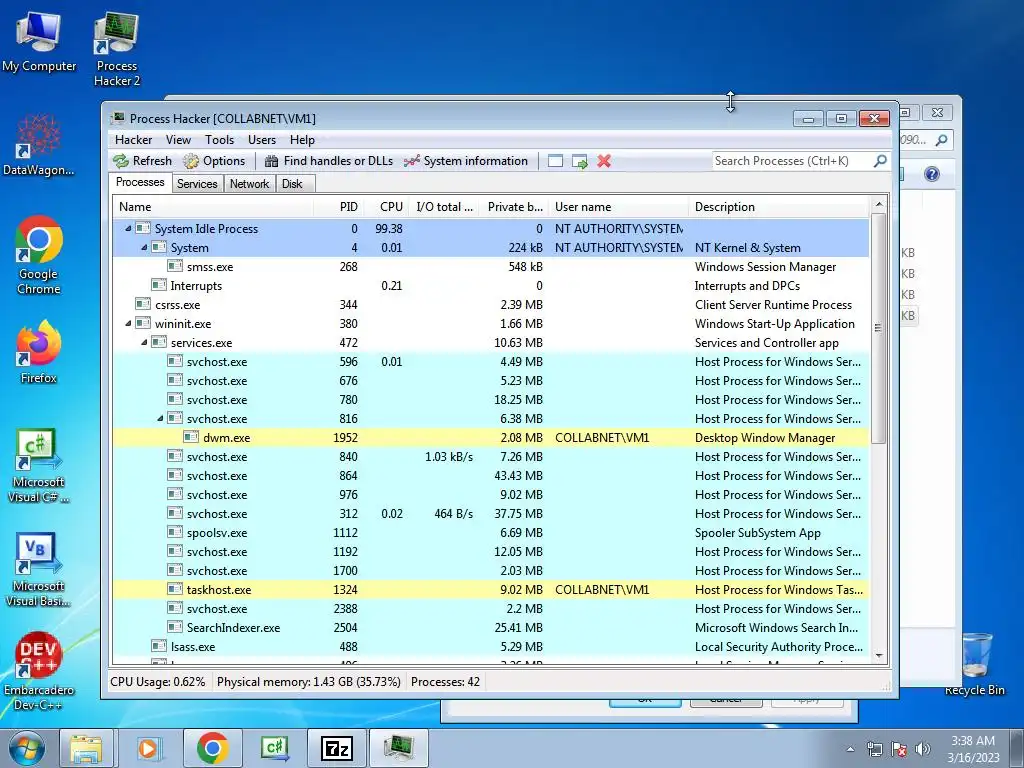Select svchost.exe with PID 864
Screen dimensions: 1024x768
(x=491, y=475)
